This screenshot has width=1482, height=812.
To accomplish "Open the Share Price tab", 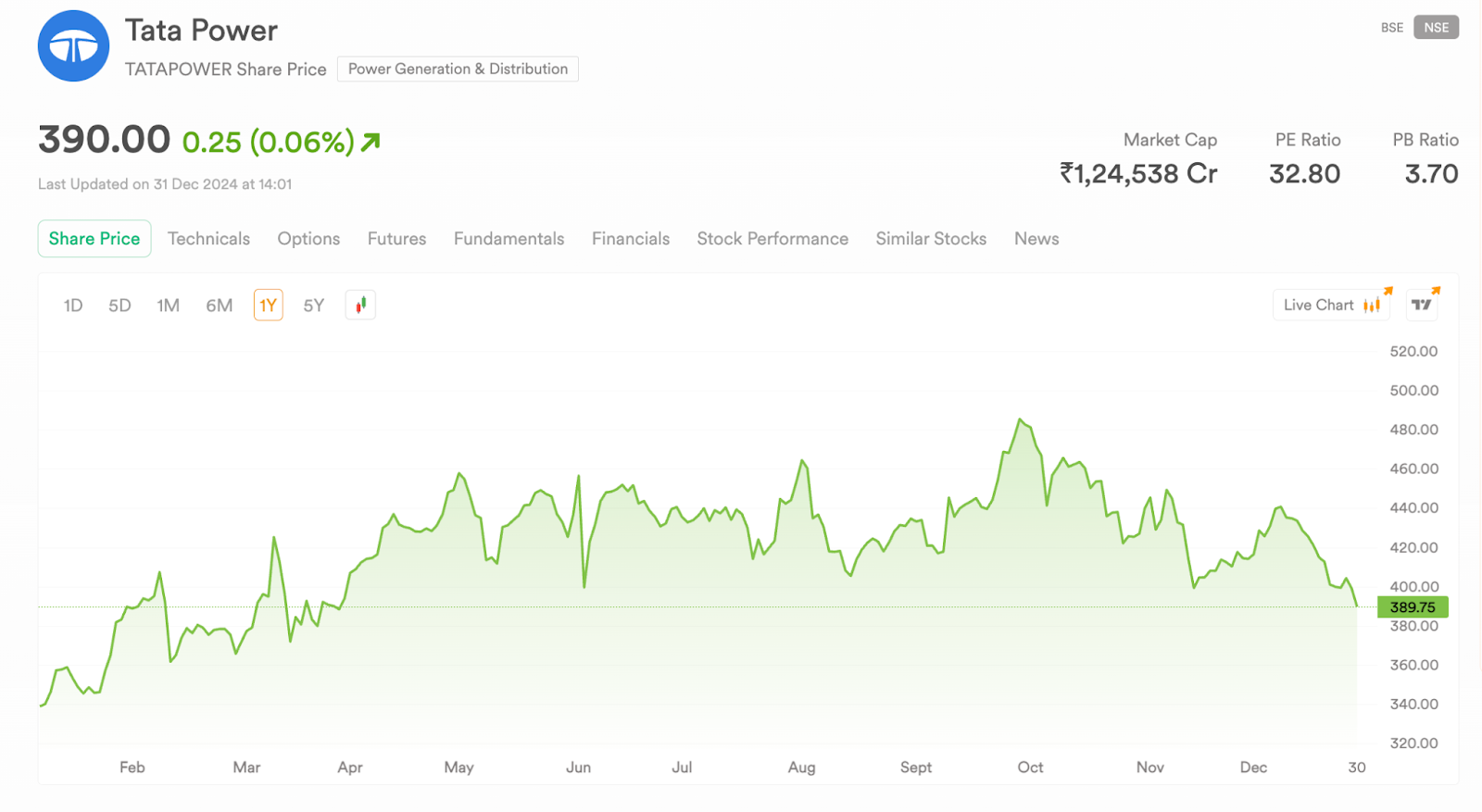I will pos(94,239).
